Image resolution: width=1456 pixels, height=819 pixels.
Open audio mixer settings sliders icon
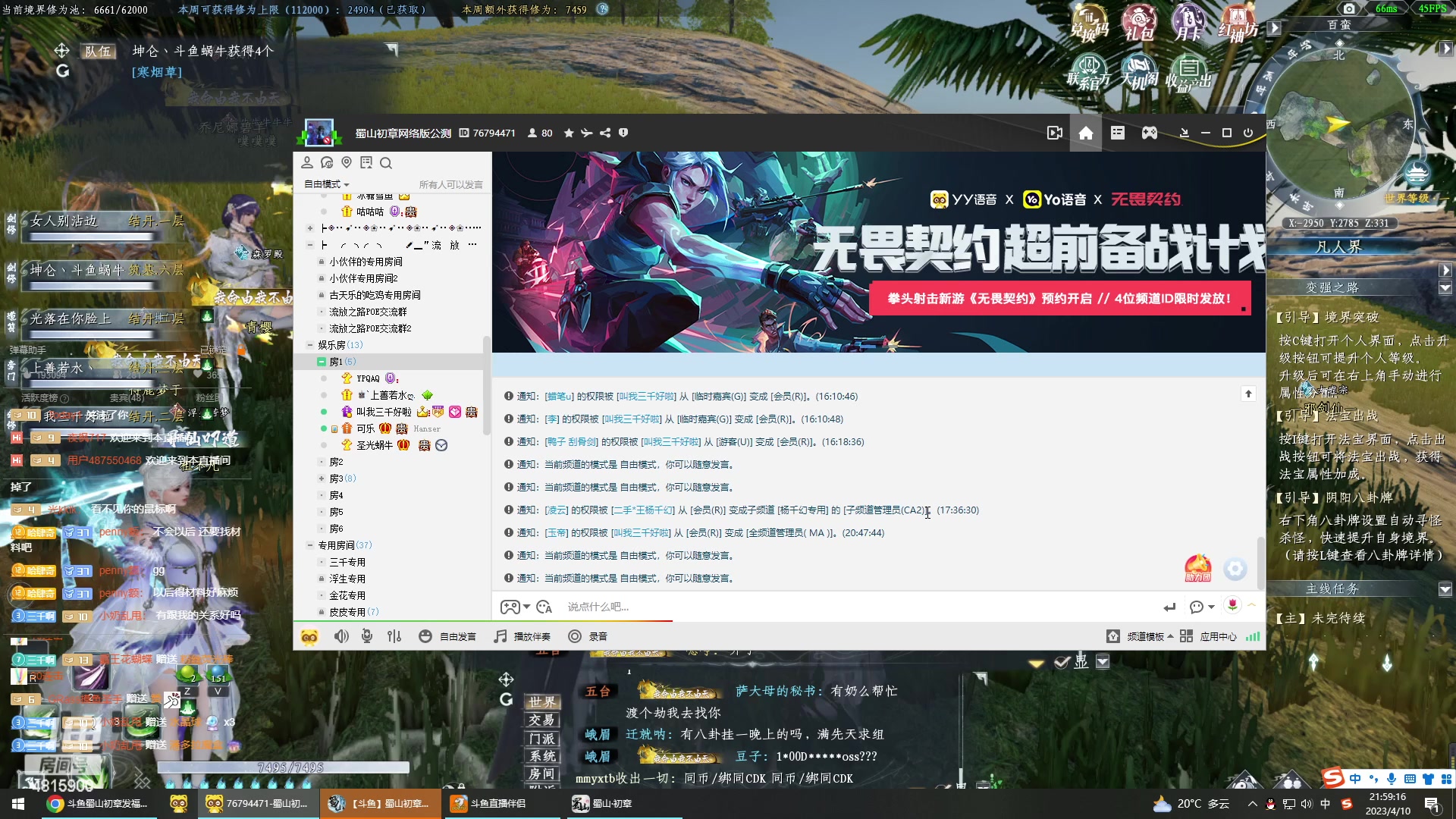pyautogui.click(x=394, y=636)
